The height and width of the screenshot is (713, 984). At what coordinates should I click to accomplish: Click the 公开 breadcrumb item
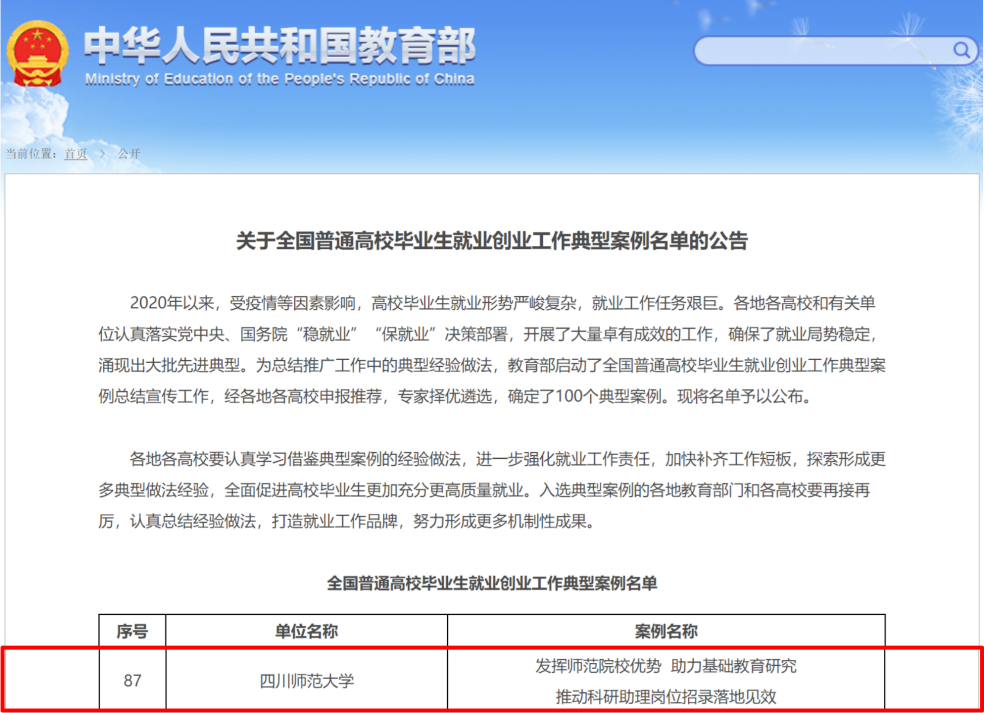(129, 154)
